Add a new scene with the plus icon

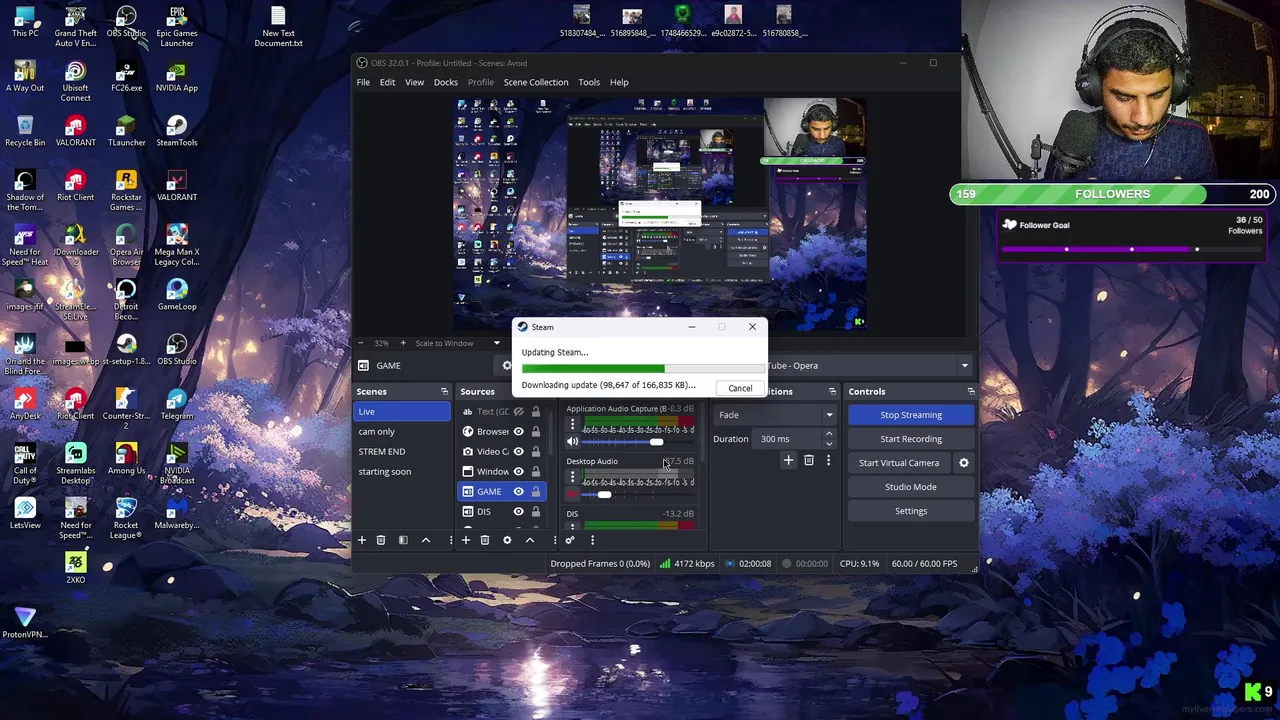[x=362, y=540]
